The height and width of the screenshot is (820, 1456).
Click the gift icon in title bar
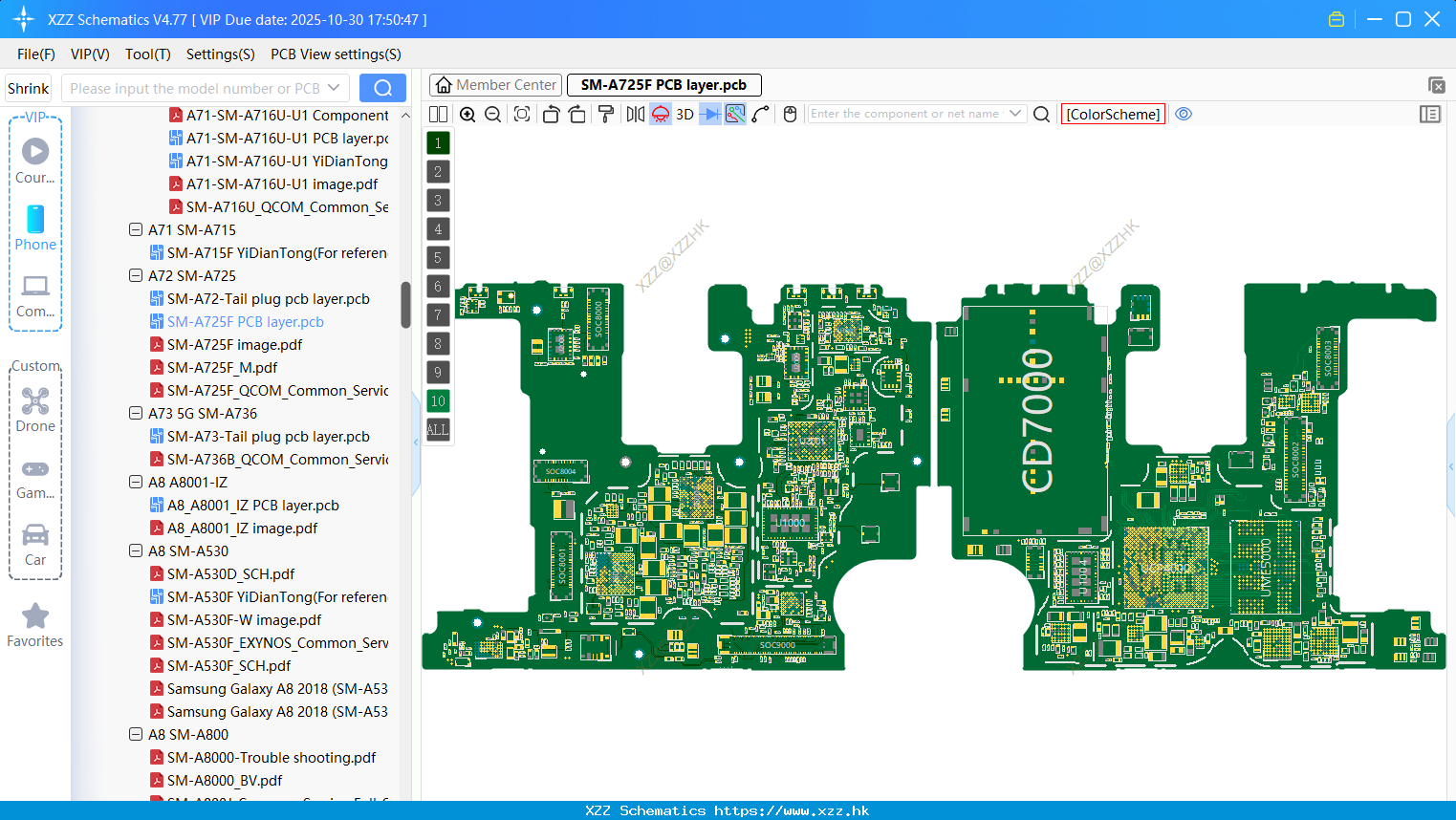pyautogui.click(x=1336, y=19)
